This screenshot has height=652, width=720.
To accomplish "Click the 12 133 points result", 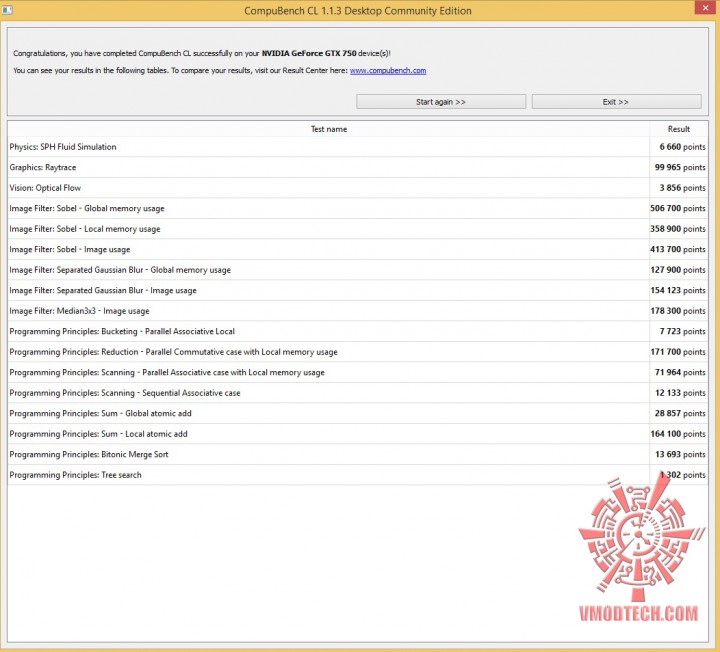I will point(680,393).
